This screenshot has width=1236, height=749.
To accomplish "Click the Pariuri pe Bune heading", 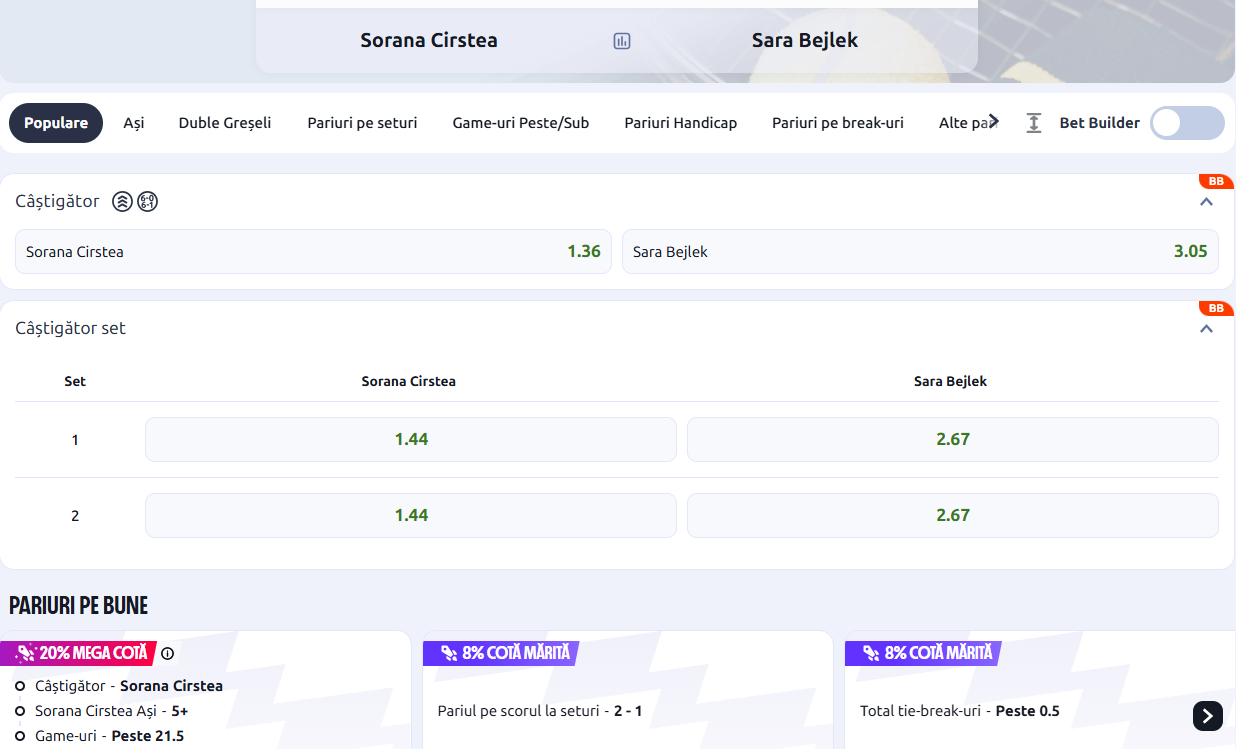I will pos(79,605).
